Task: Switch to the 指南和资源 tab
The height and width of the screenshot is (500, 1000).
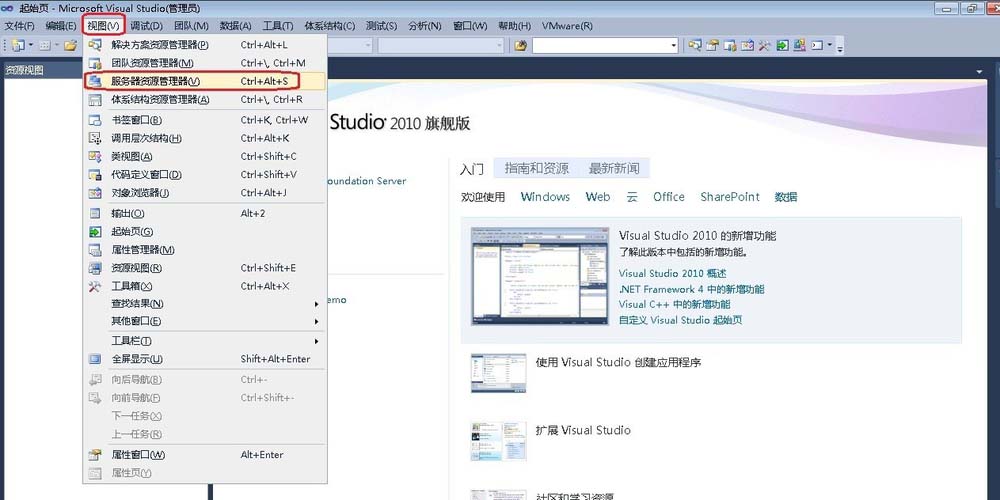Action: coord(537,168)
